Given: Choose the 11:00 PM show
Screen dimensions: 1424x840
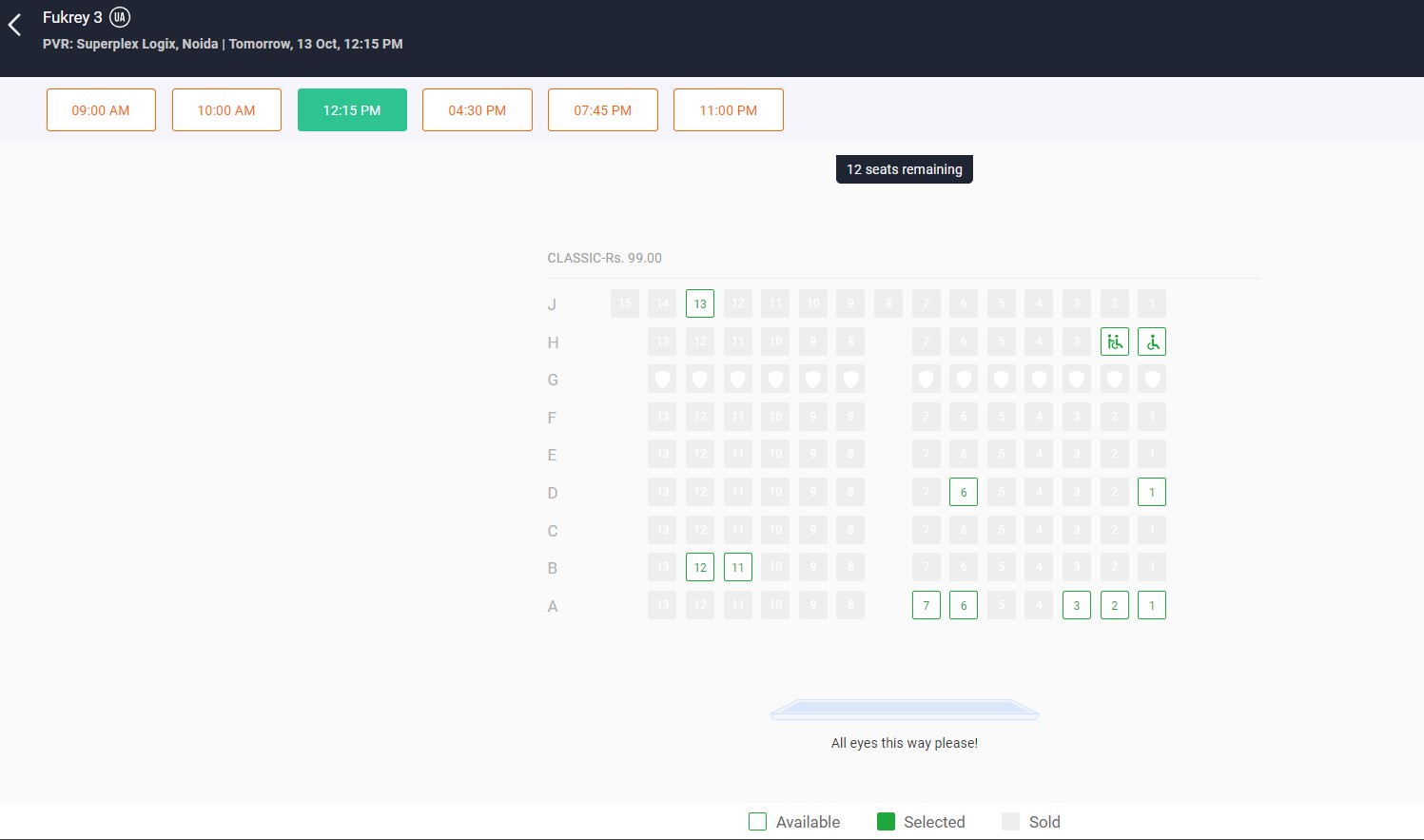Looking at the screenshot, I should tap(728, 110).
